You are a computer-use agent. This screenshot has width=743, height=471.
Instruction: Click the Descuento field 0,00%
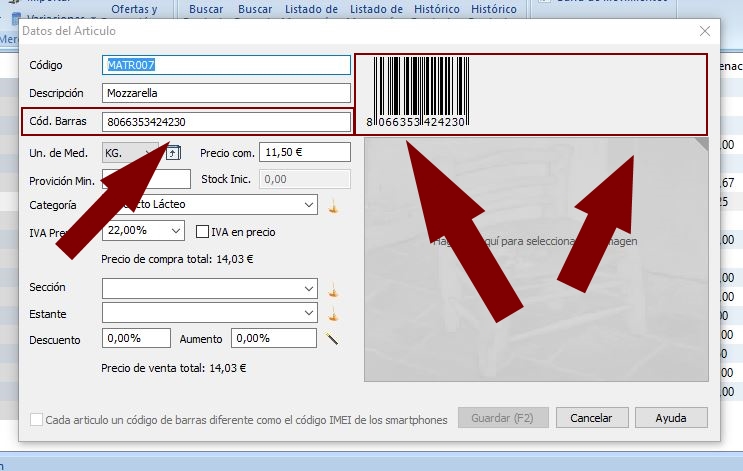[x=136, y=338]
